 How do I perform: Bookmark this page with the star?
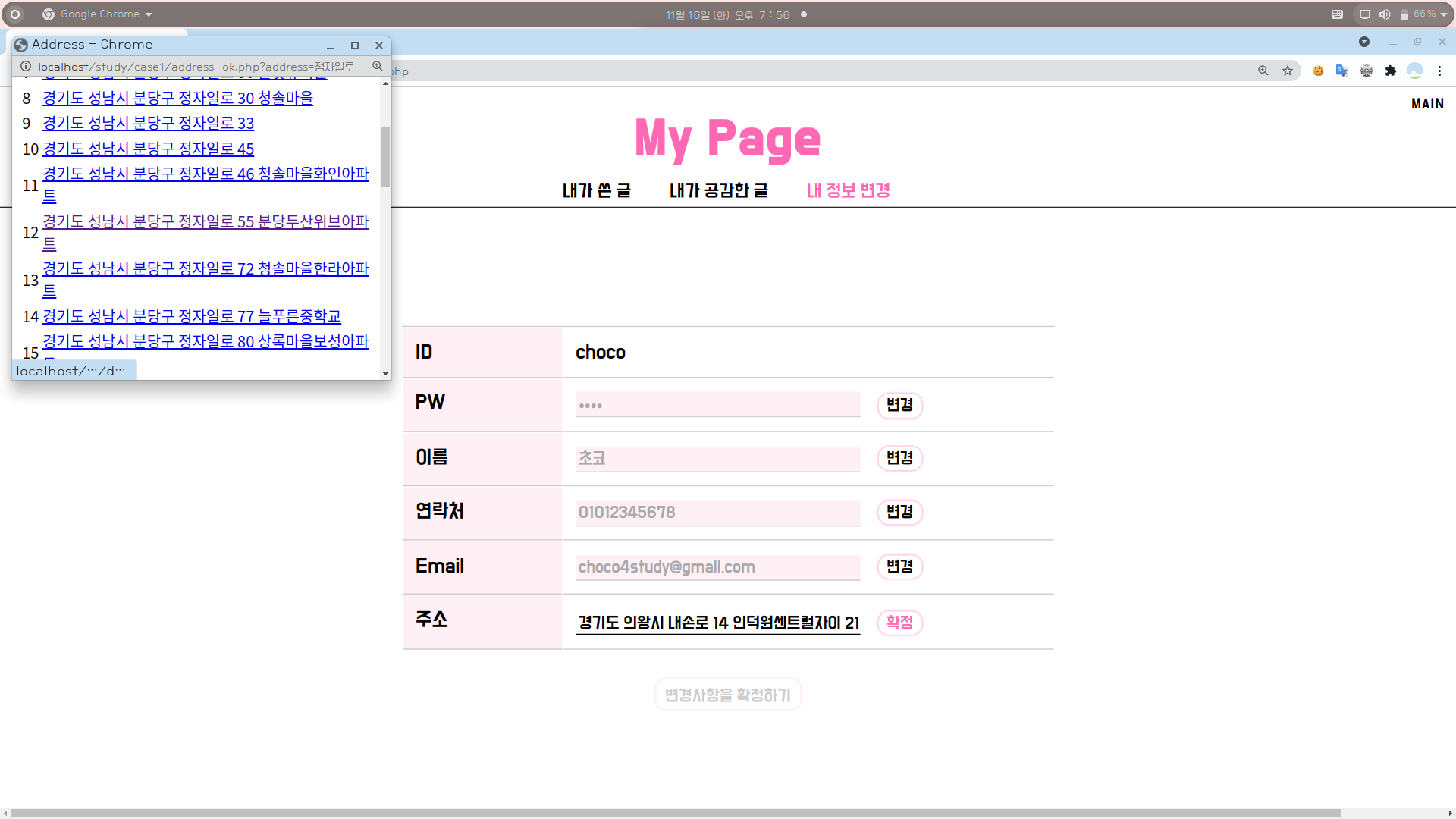[x=1288, y=71]
